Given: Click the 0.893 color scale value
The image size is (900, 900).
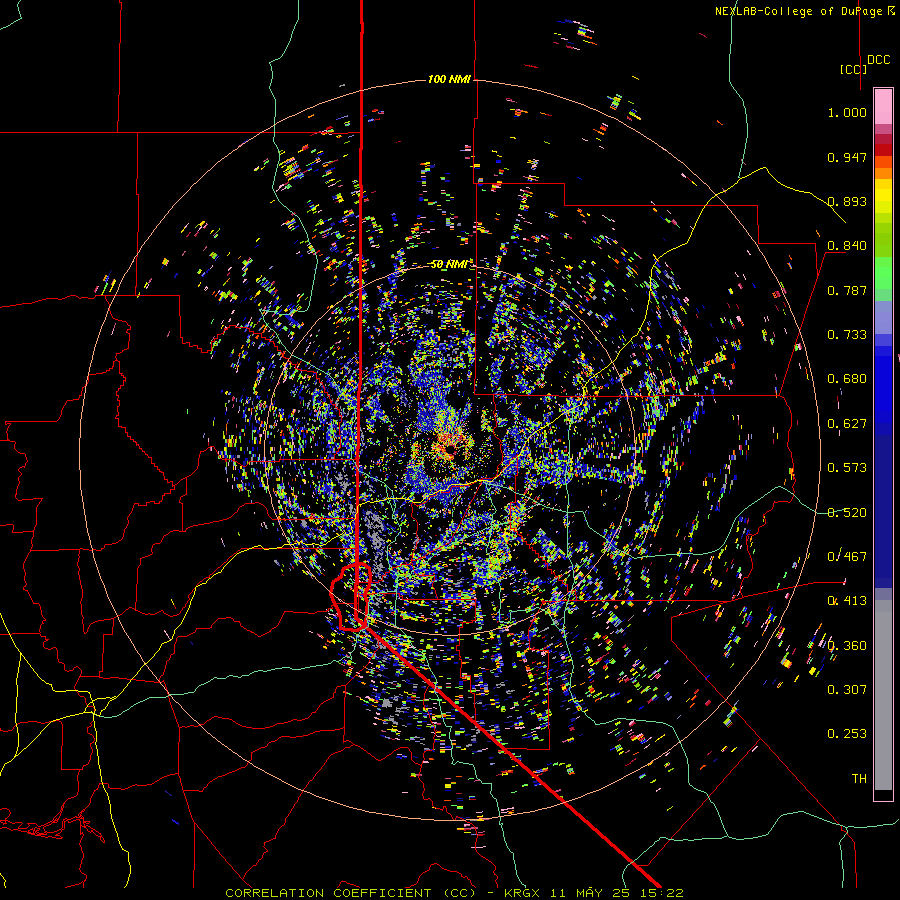Looking at the screenshot, I should coord(847,201).
